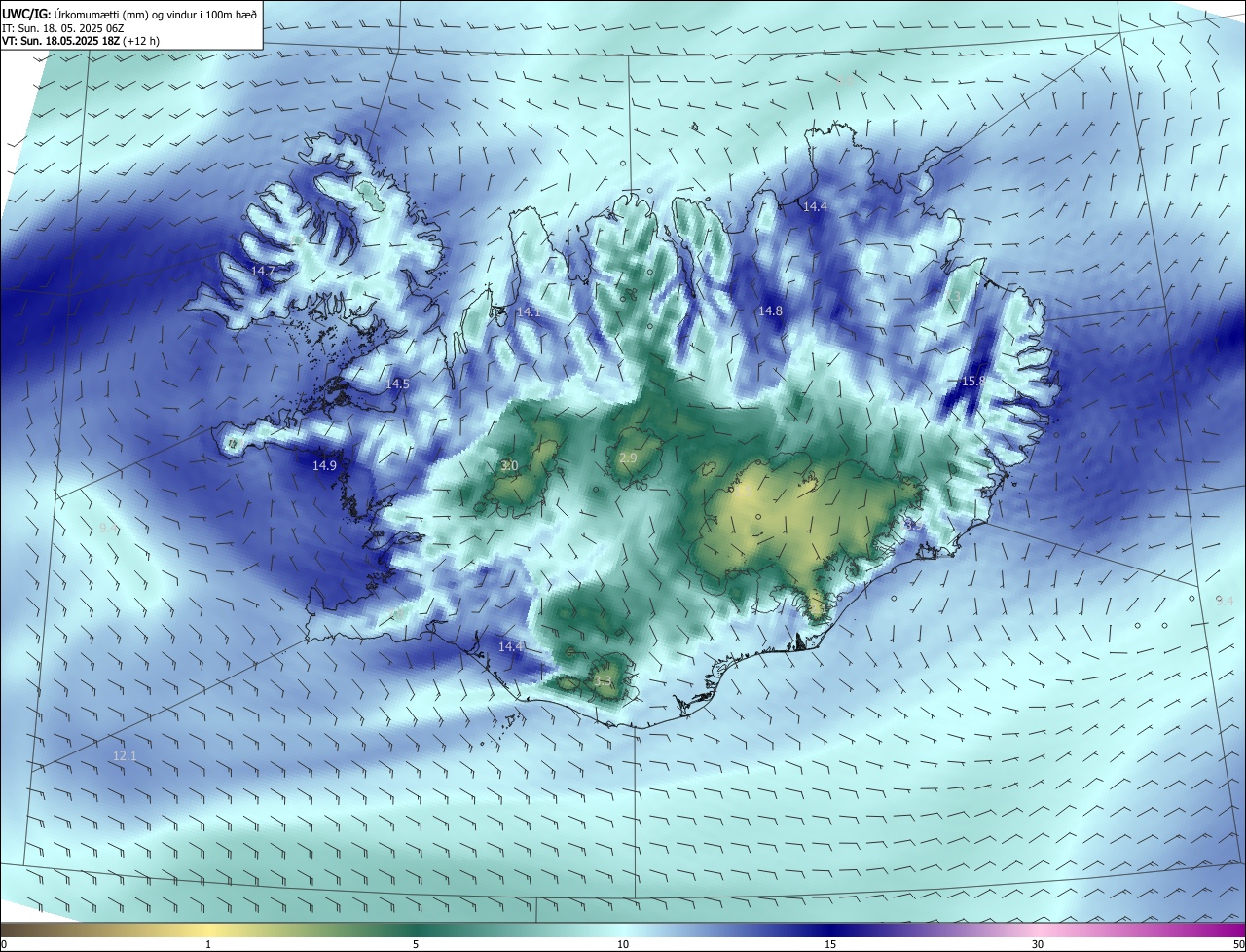Click the legend tick label 30
Viewport: 1246px width, 952px height.
pyautogui.click(x=1038, y=944)
